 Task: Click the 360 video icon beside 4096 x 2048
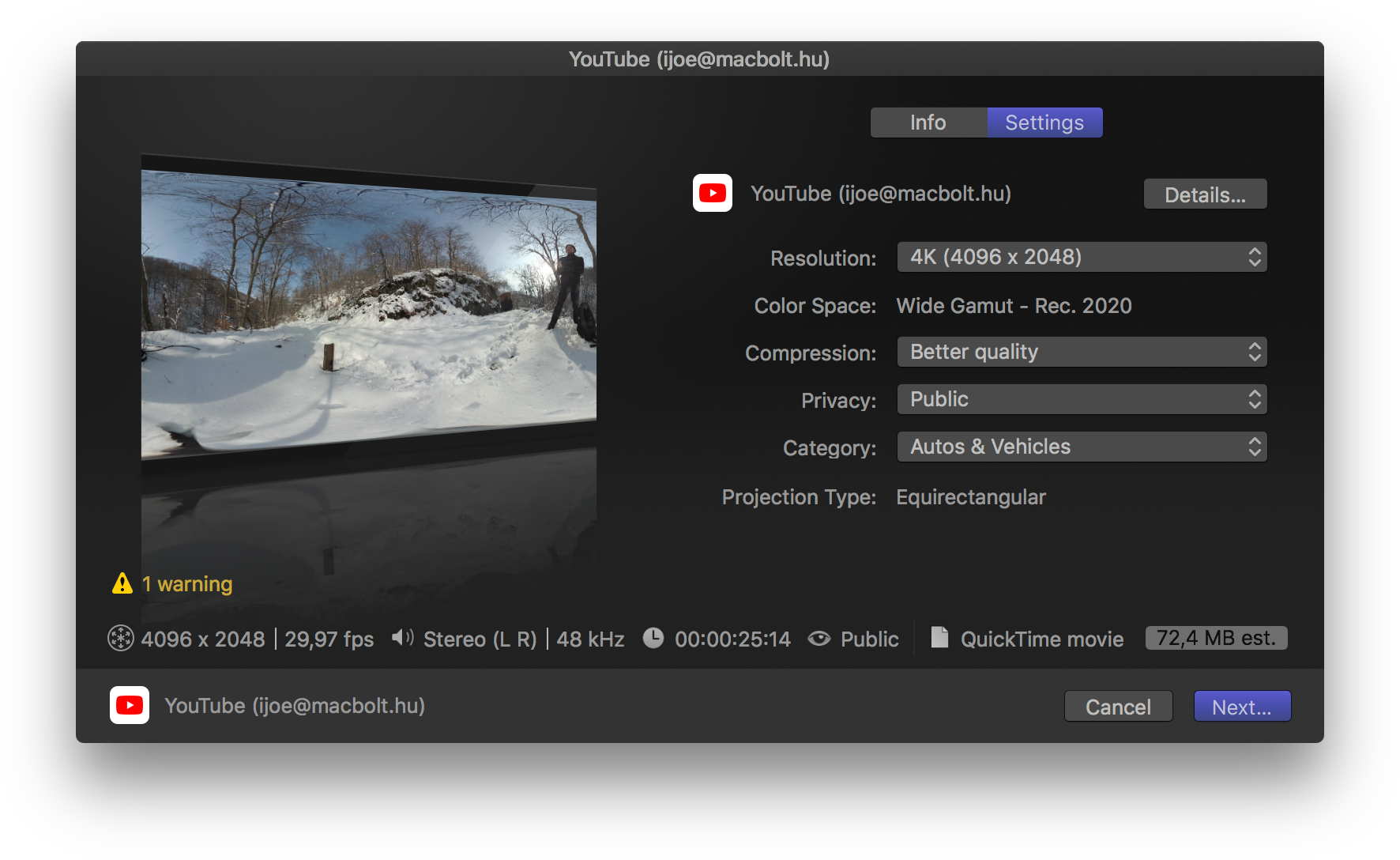121,638
